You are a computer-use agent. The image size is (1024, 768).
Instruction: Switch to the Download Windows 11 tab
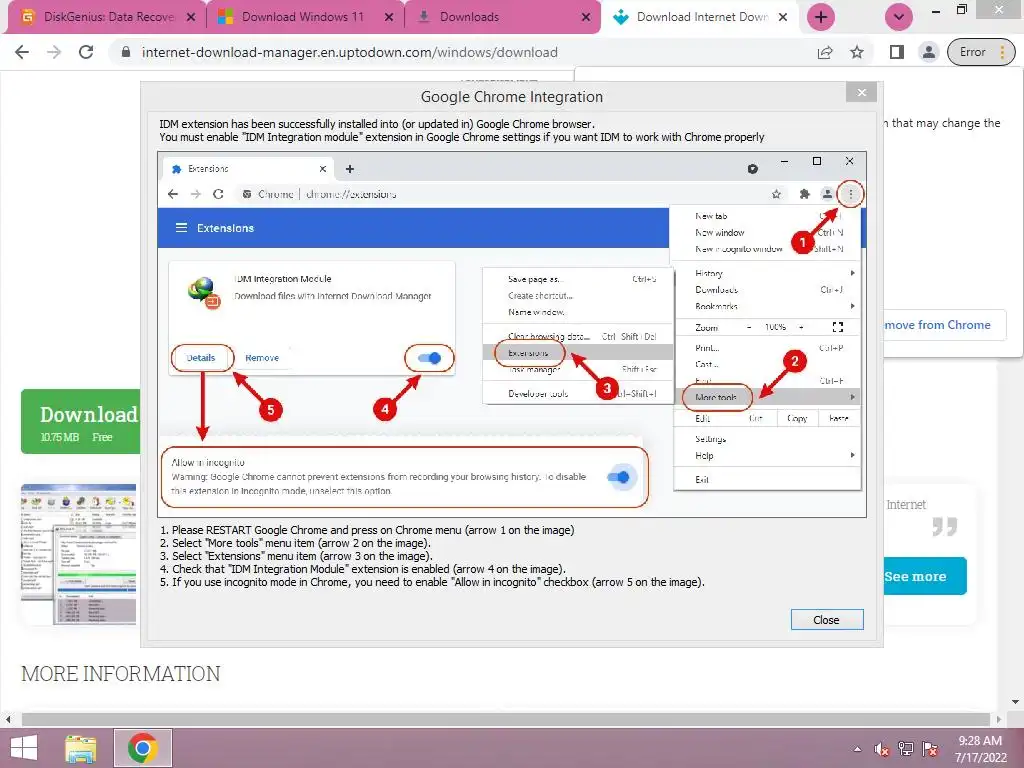[x=304, y=17]
